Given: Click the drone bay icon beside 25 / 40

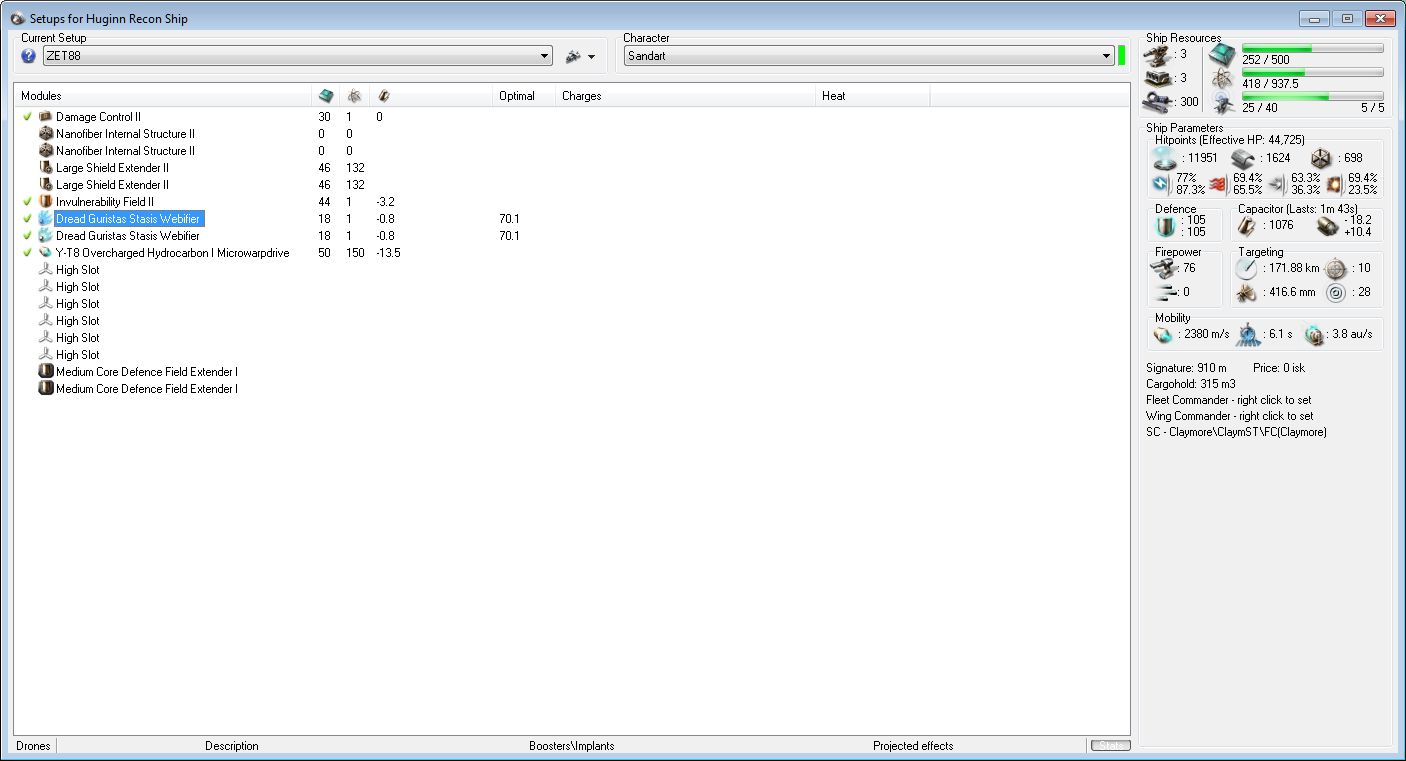Looking at the screenshot, I should click(x=1221, y=101).
